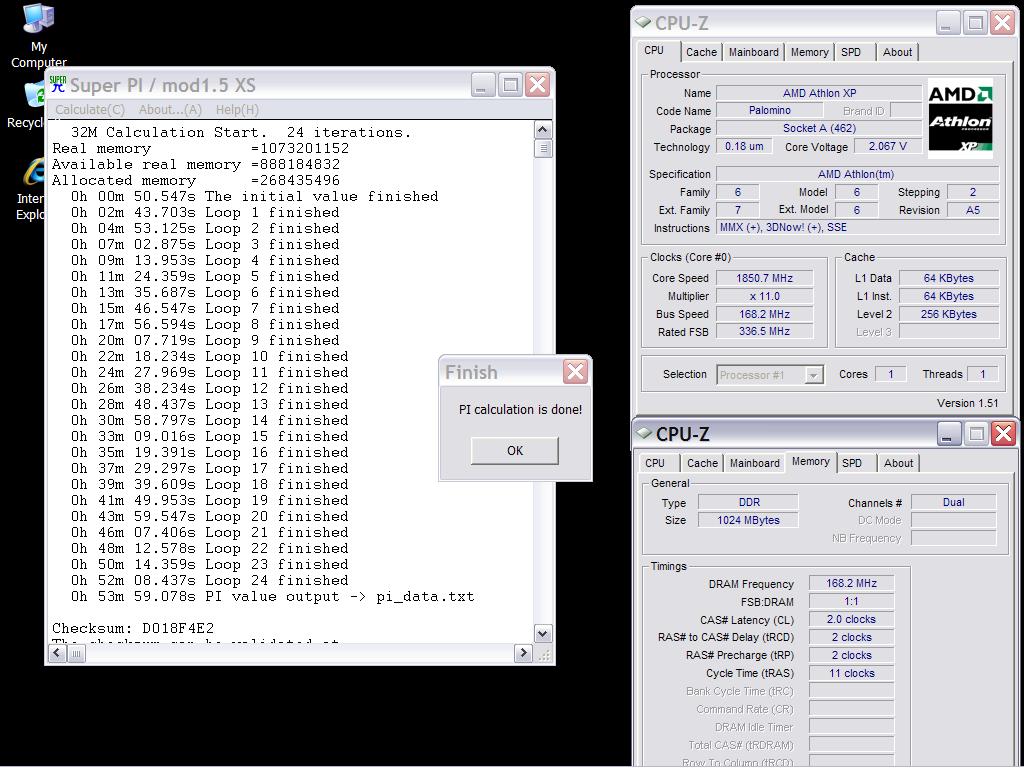This screenshot has width=1024, height=768.
Task: Close the Finish dialog
Action: 575,372
